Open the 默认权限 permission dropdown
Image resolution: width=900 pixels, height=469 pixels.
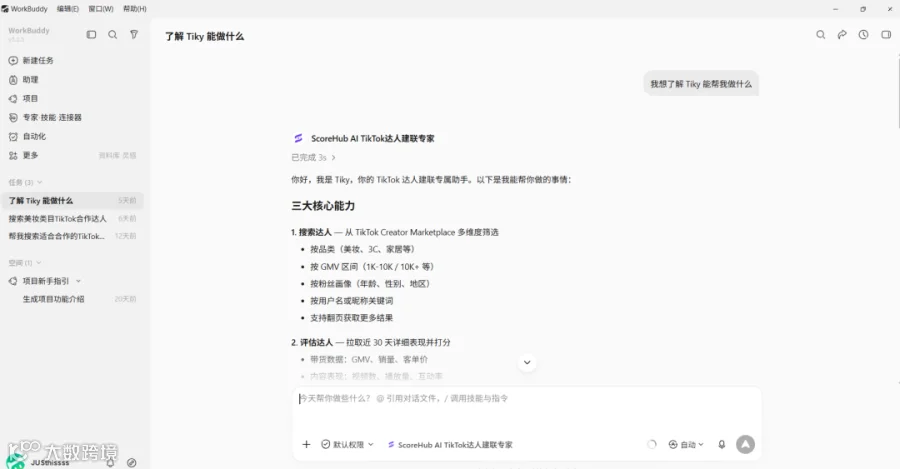[x=347, y=444]
